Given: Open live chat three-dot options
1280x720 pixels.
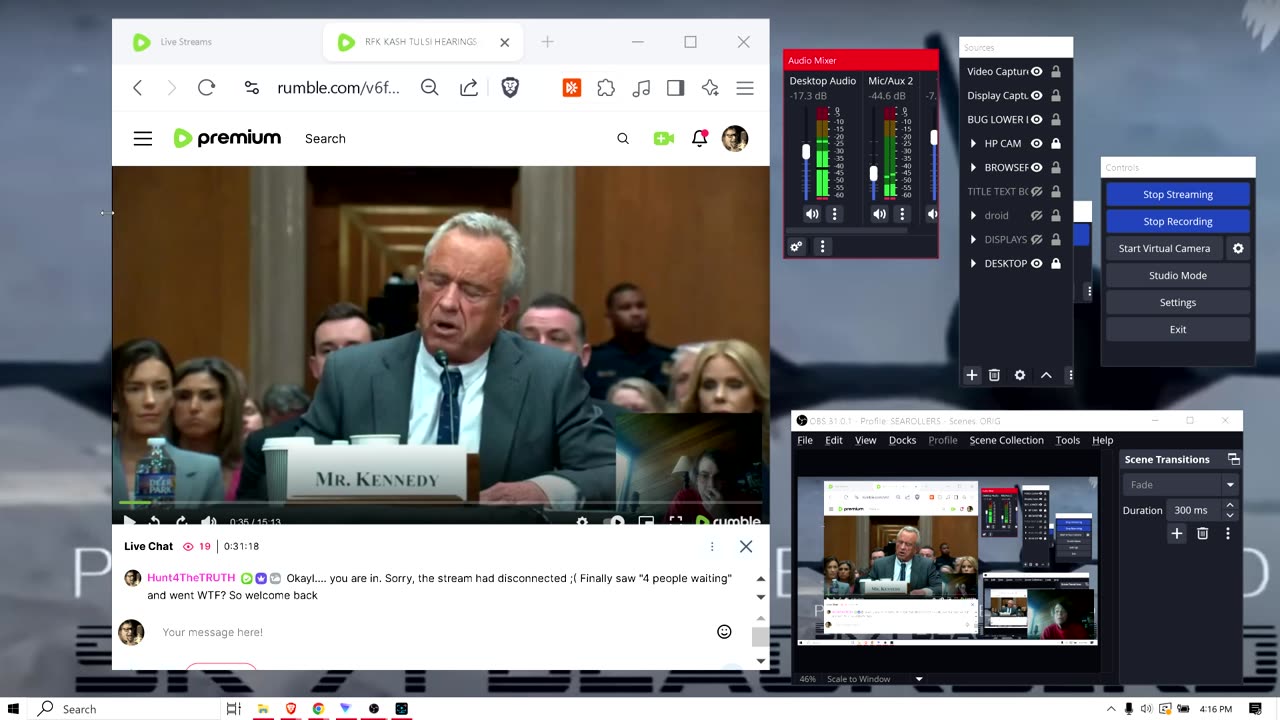Looking at the screenshot, I should pyautogui.click(x=712, y=546).
